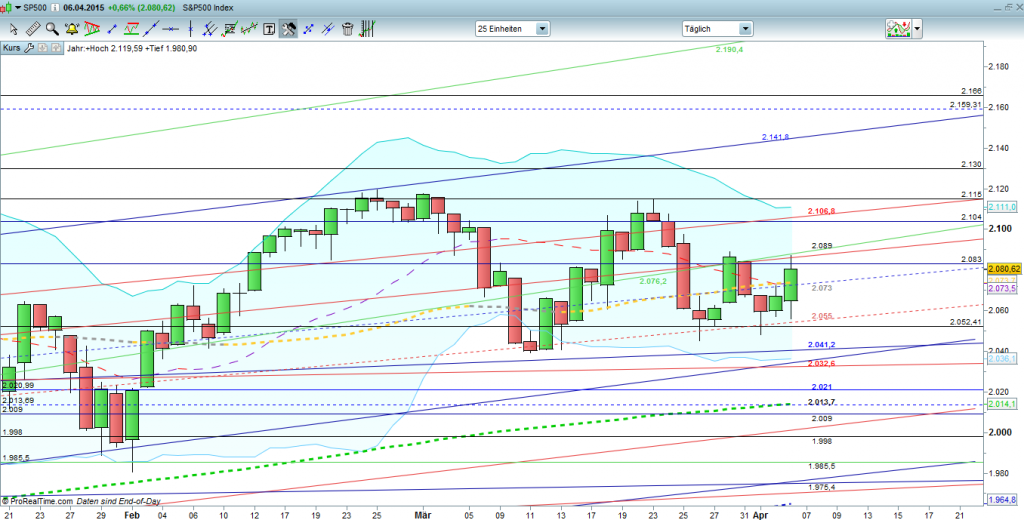This screenshot has width=1024, height=520.
Task: Click the 2.190,4 green trendline label
Action: [729, 50]
